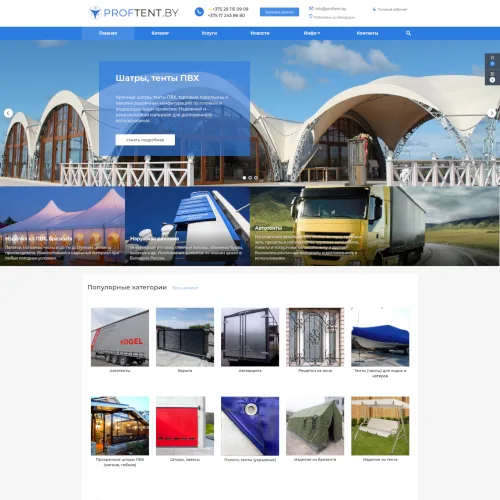Open the KÖGEL trailer Автотенты category image

click(x=120, y=337)
